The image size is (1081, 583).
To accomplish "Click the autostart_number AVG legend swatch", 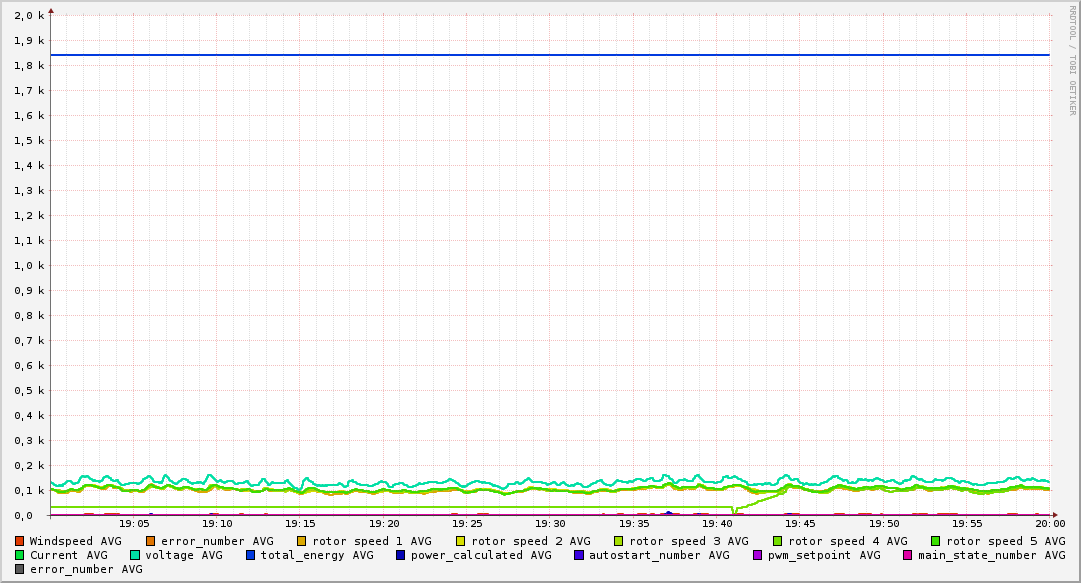I will [x=579, y=555].
